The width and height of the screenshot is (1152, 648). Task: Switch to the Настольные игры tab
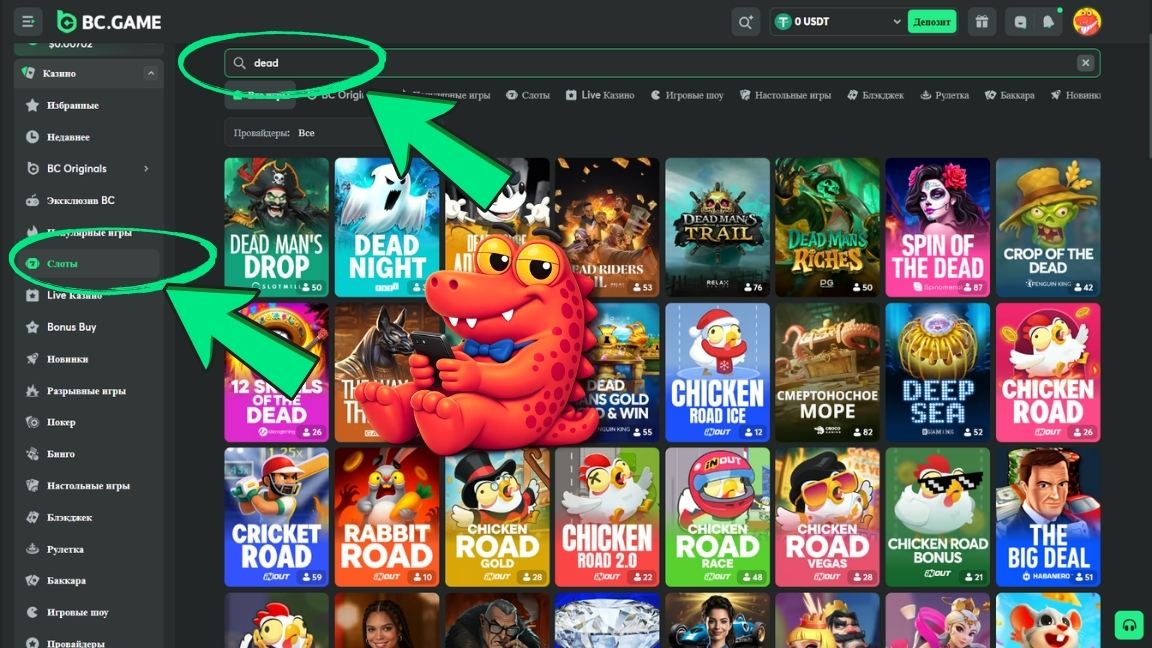tap(785, 95)
